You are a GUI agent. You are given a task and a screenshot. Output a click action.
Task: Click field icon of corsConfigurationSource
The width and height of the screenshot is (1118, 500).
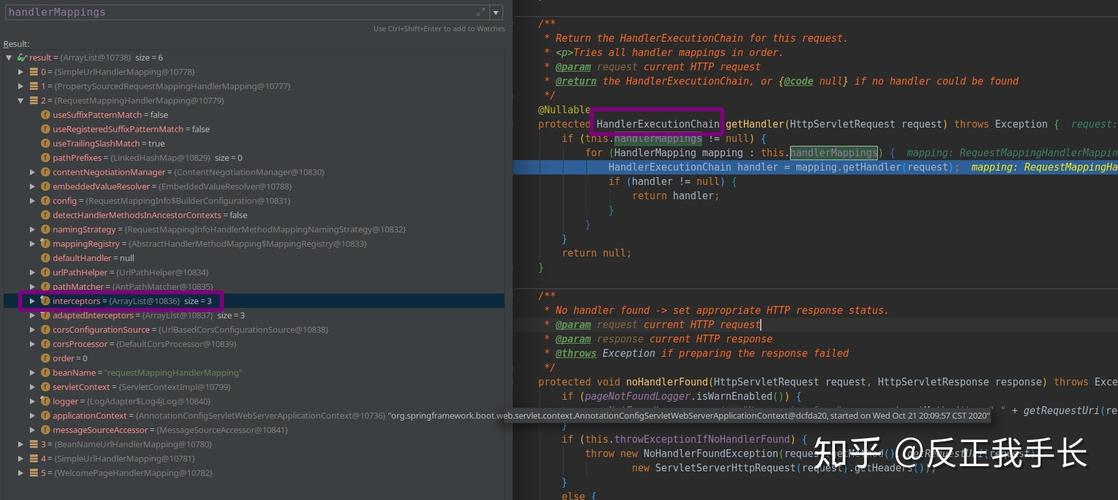point(46,330)
